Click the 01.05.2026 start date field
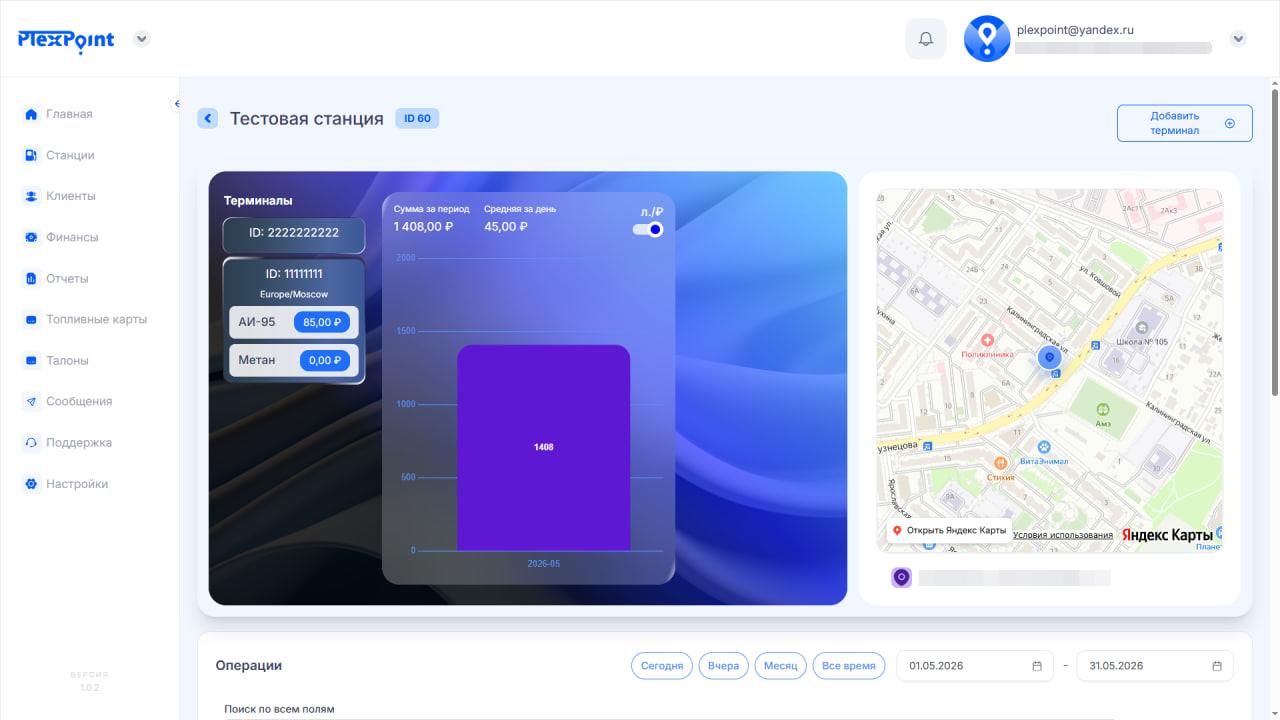Viewport: 1280px width, 720px height. click(975, 666)
